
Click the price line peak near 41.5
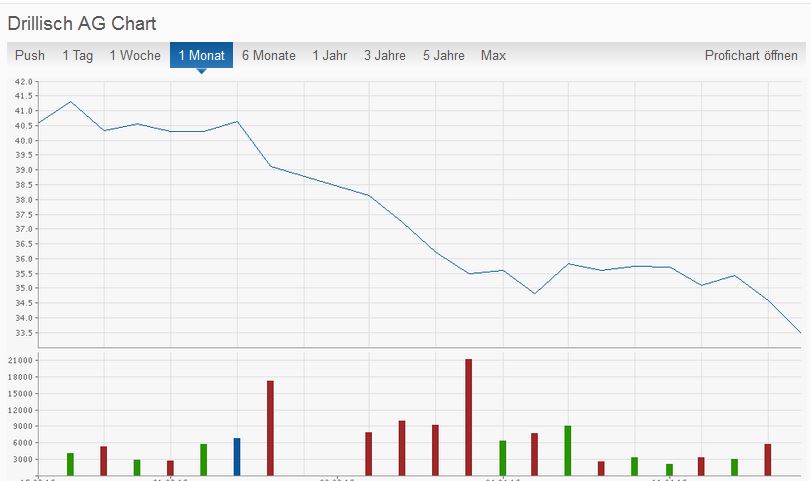[x=71, y=102]
